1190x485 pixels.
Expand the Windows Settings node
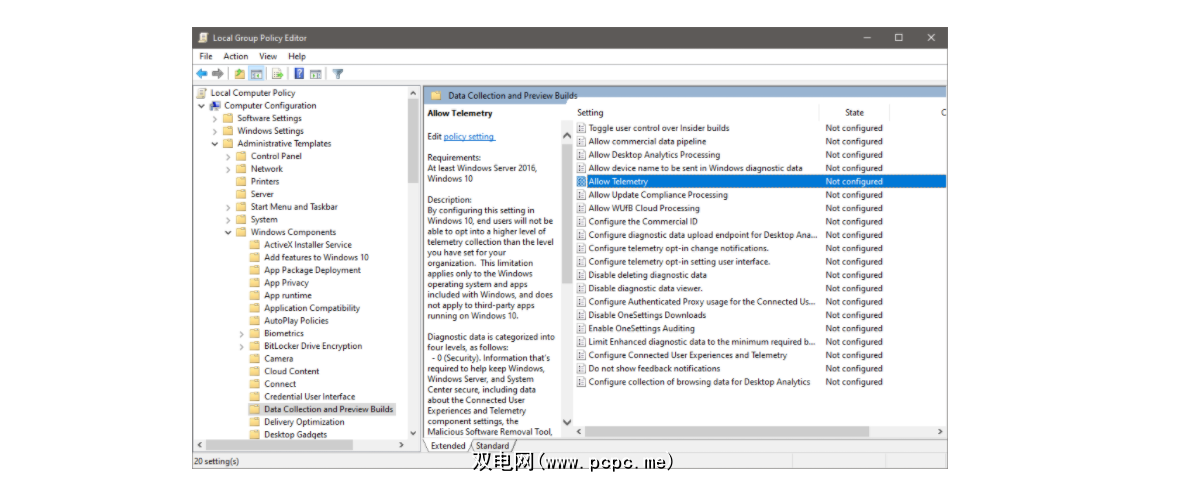tap(215, 131)
